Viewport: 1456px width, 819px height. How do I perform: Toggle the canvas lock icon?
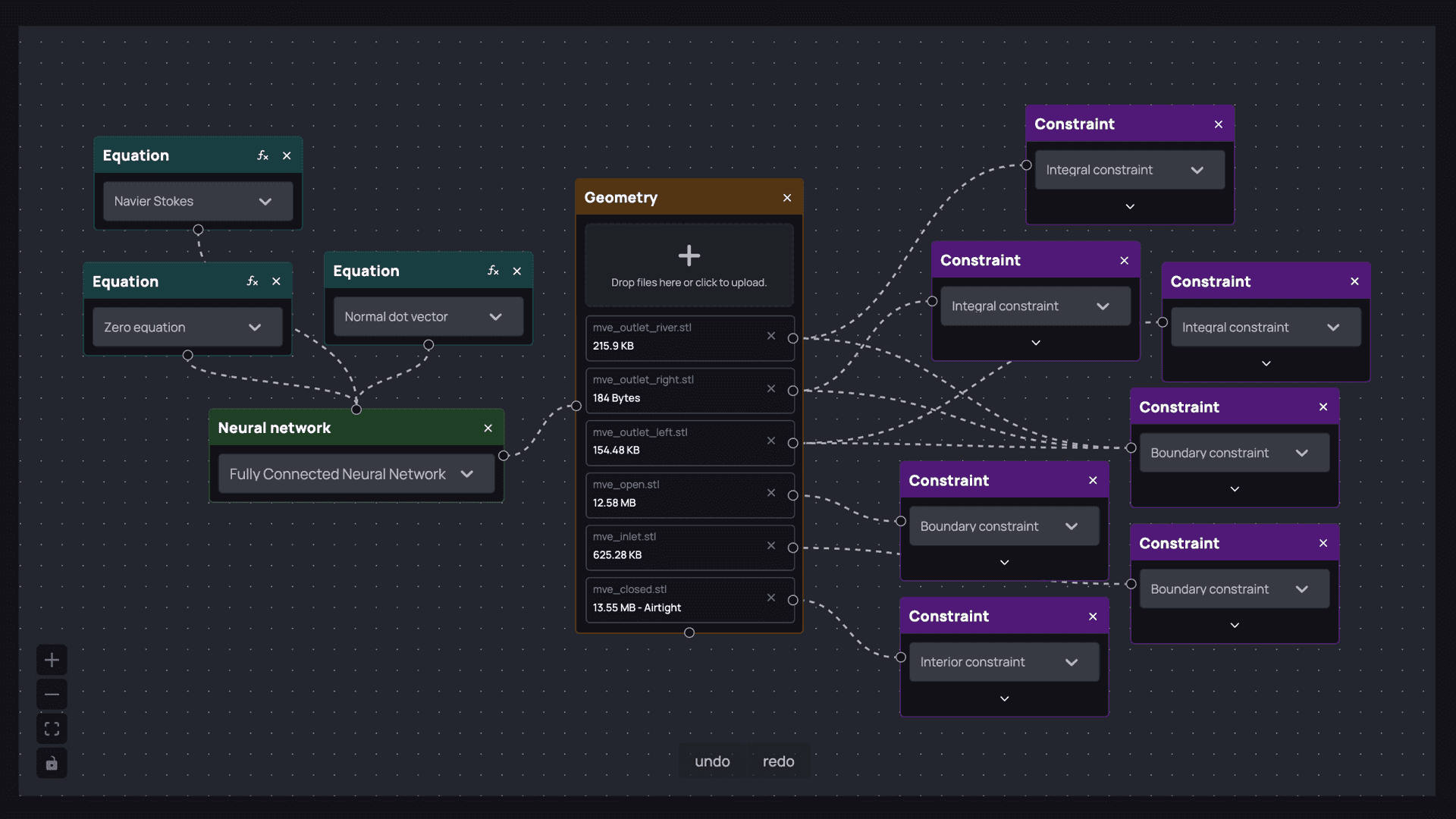coord(52,763)
